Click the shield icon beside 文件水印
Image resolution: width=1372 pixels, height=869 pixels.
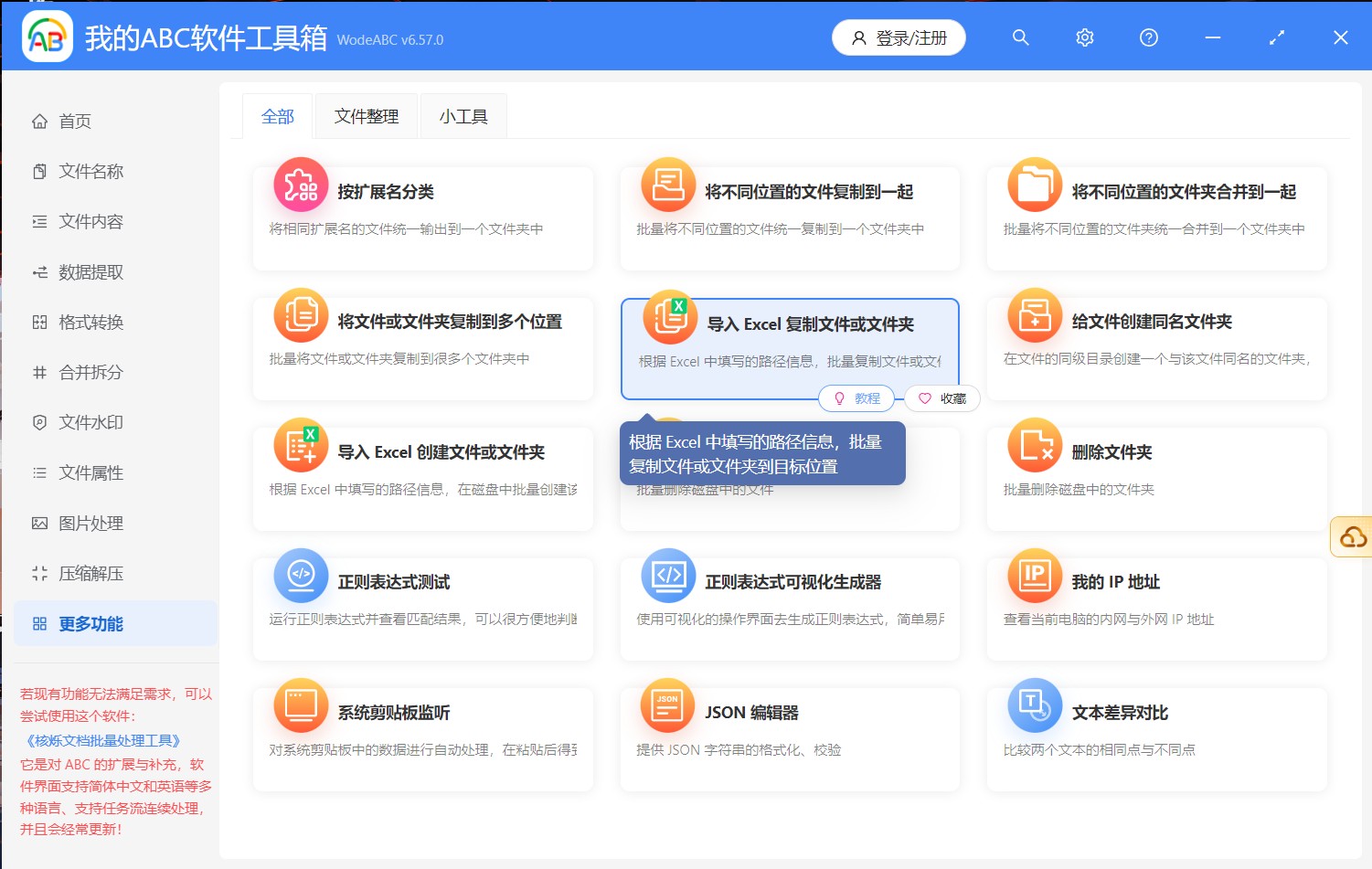click(39, 423)
